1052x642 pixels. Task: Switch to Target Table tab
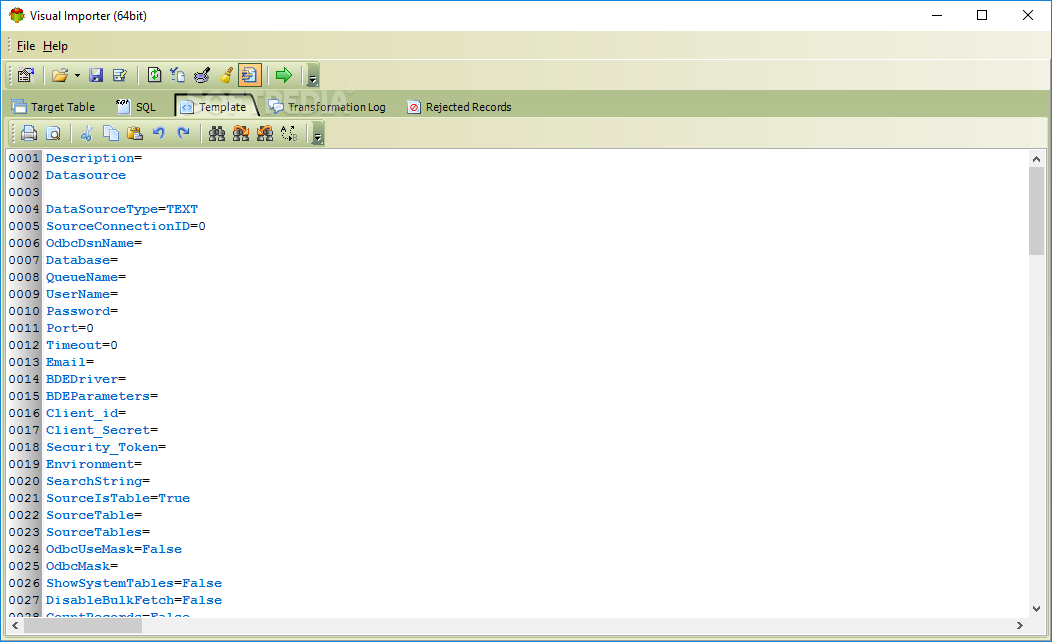point(54,107)
